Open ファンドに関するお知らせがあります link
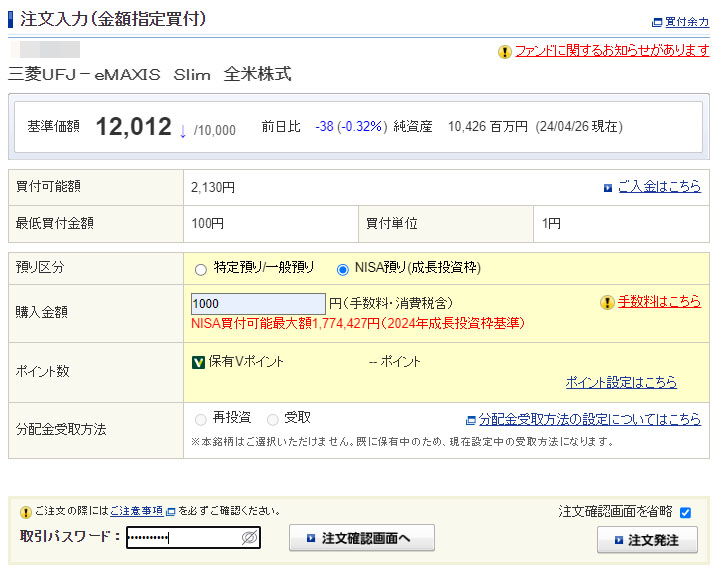Viewport: 718px width, 574px height. coord(612,52)
